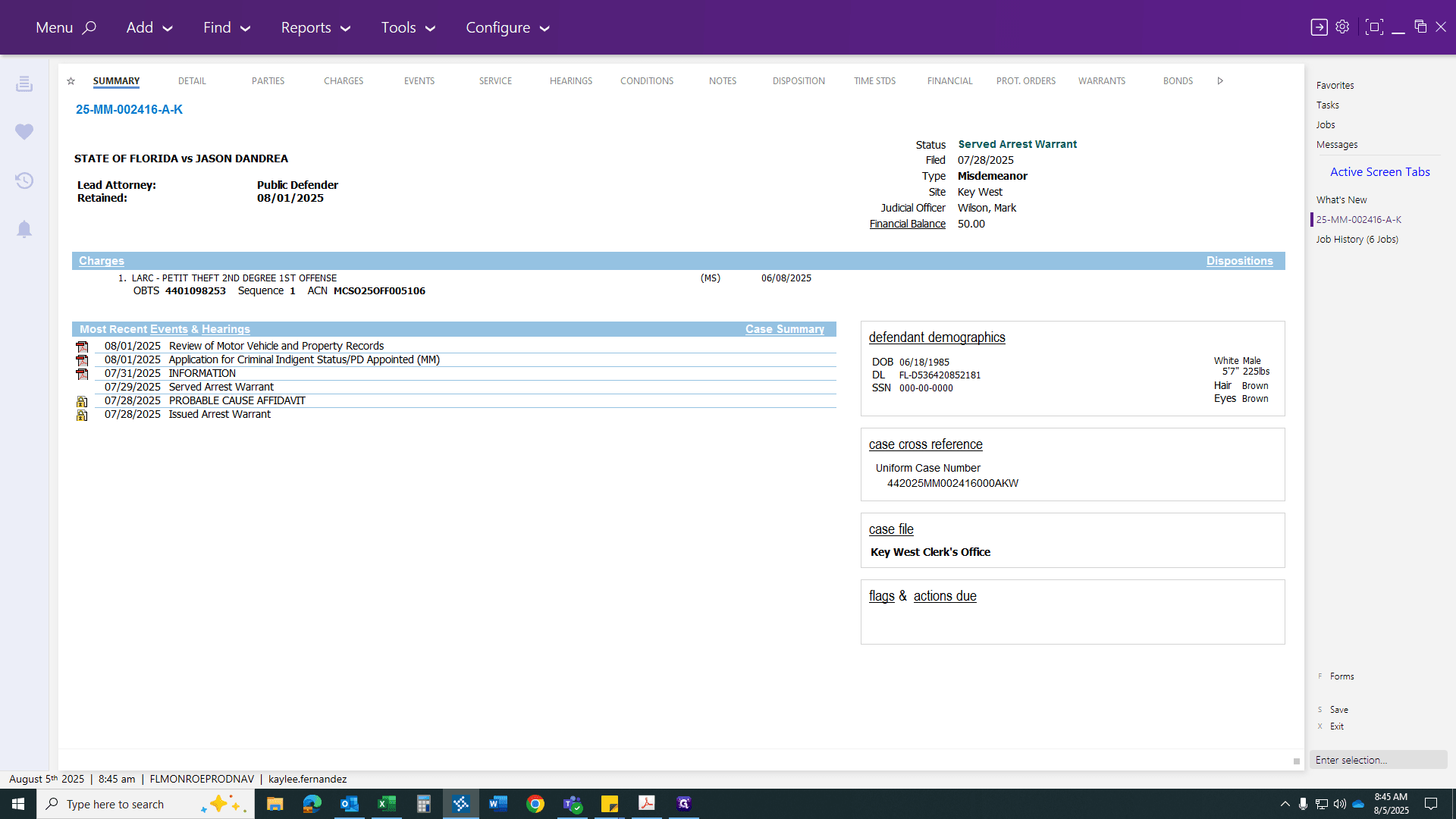Expand the Reports dropdown menu
Screen dimensions: 1456x819
(x=315, y=27)
